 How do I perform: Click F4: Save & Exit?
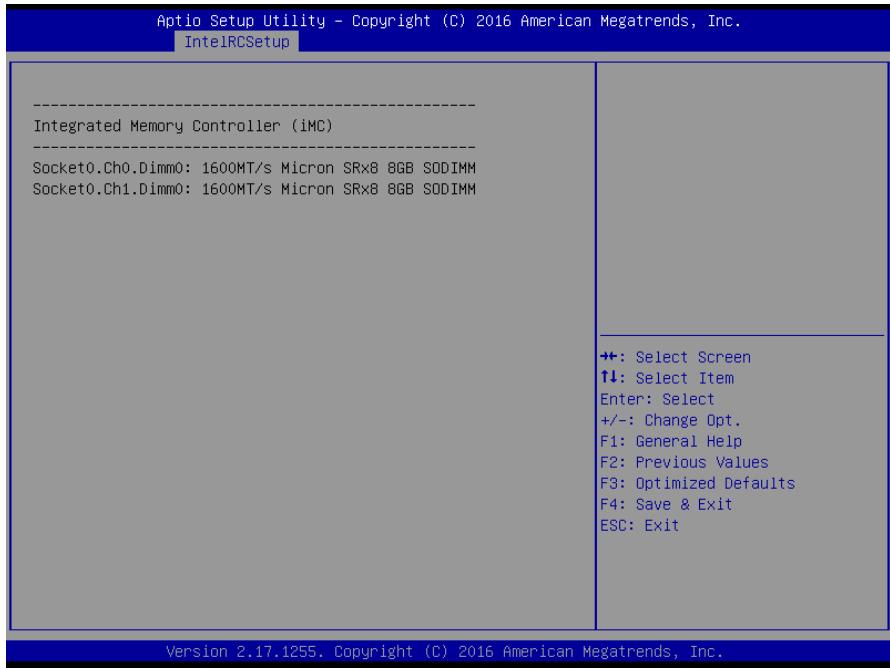(666, 505)
